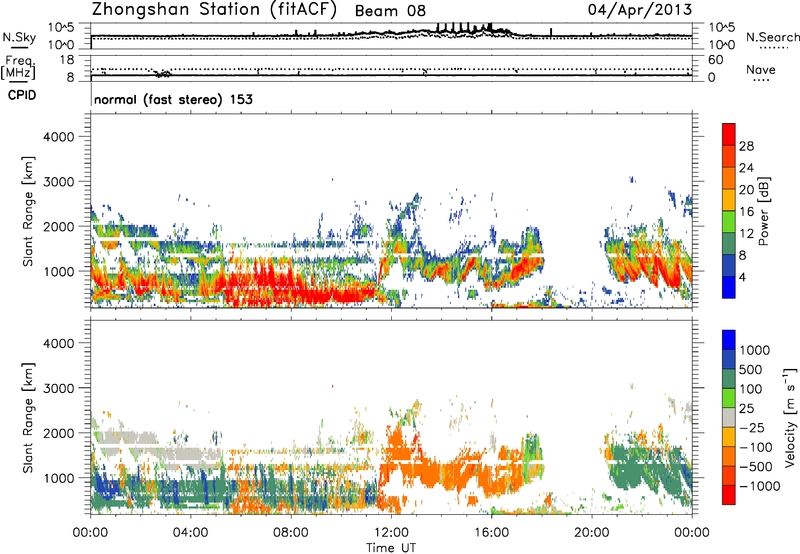The image size is (800, 554).
Task: Click the '28' power colorbar tick label
Action: pyautogui.click(x=746, y=146)
